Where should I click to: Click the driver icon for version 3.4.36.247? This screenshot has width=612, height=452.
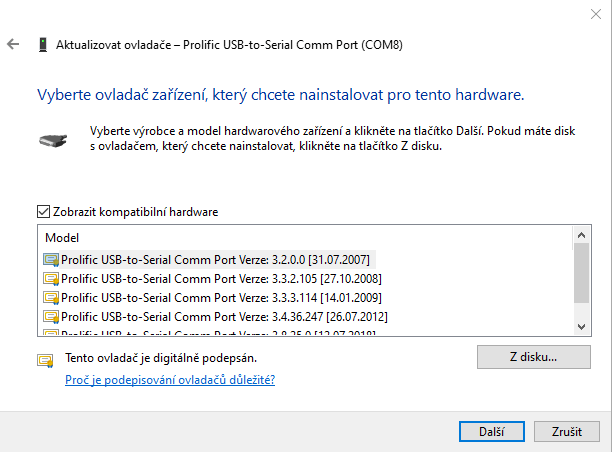coord(51,317)
